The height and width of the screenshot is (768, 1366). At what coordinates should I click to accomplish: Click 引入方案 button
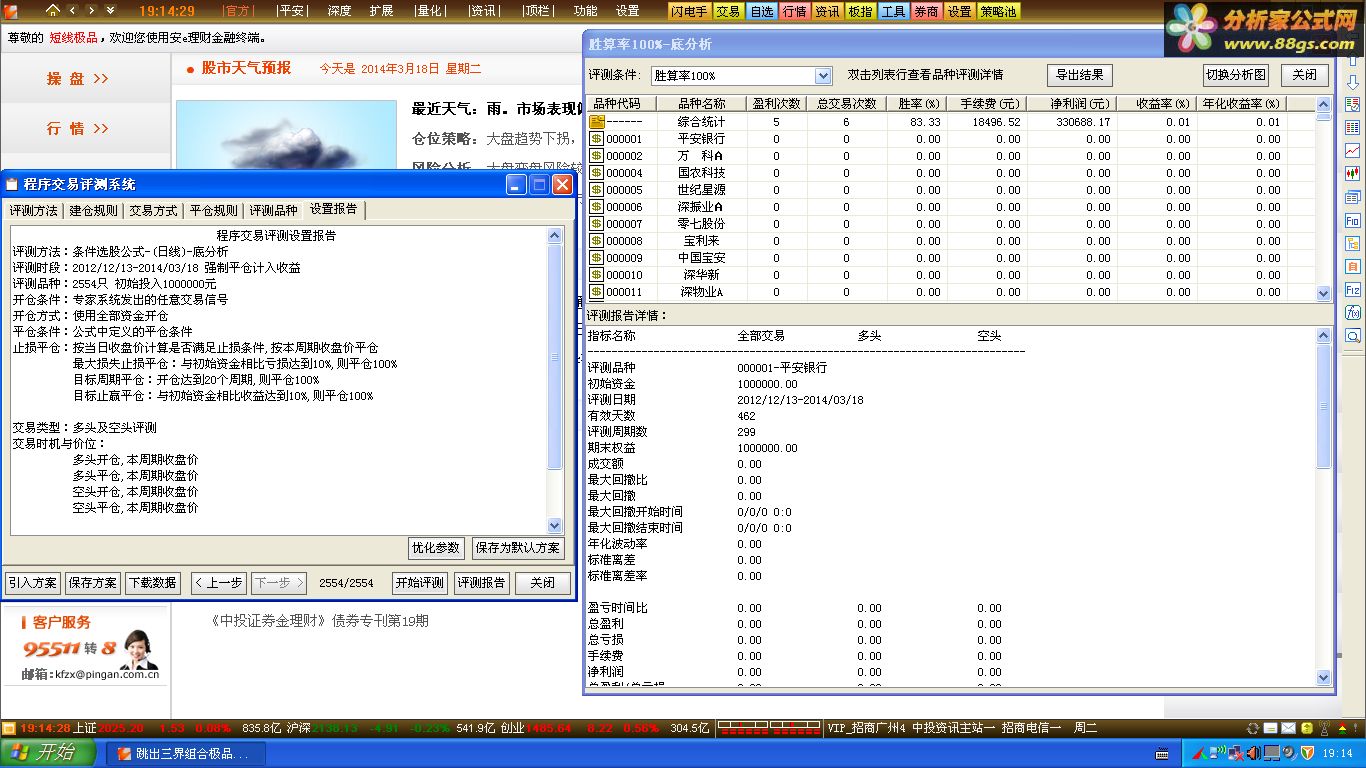33,583
